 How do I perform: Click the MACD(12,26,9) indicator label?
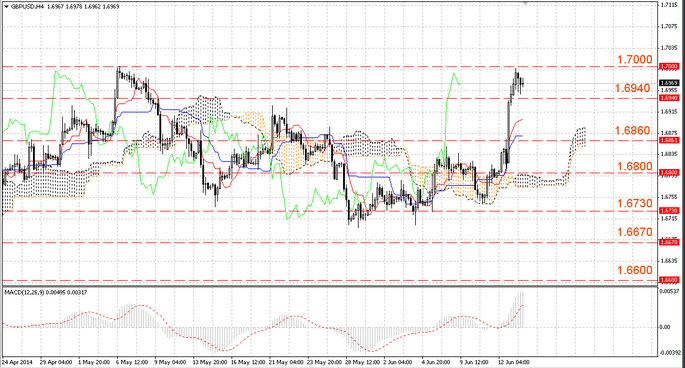coord(25,292)
